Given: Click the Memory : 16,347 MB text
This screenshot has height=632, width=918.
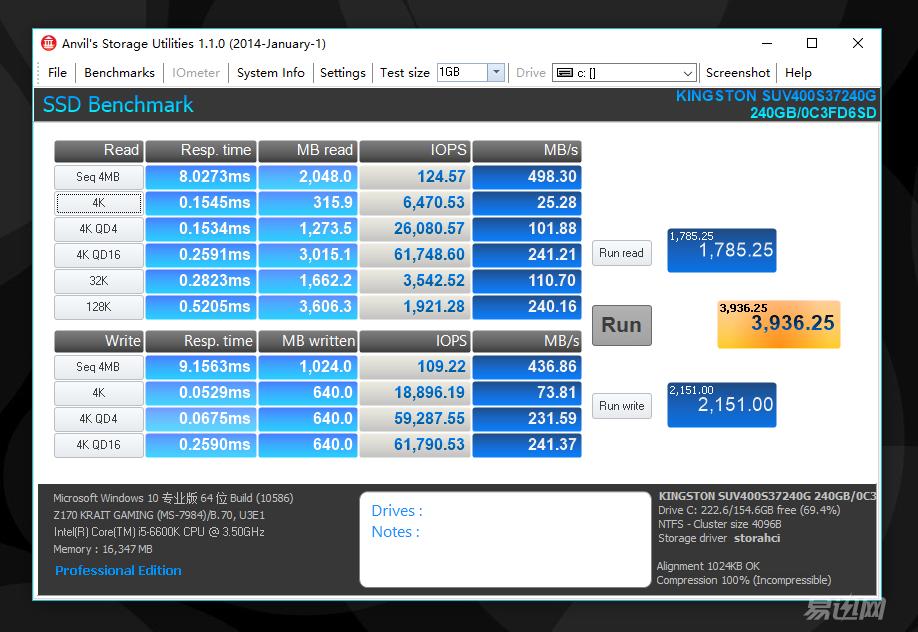Looking at the screenshot, I should click(x=103, y=549).
